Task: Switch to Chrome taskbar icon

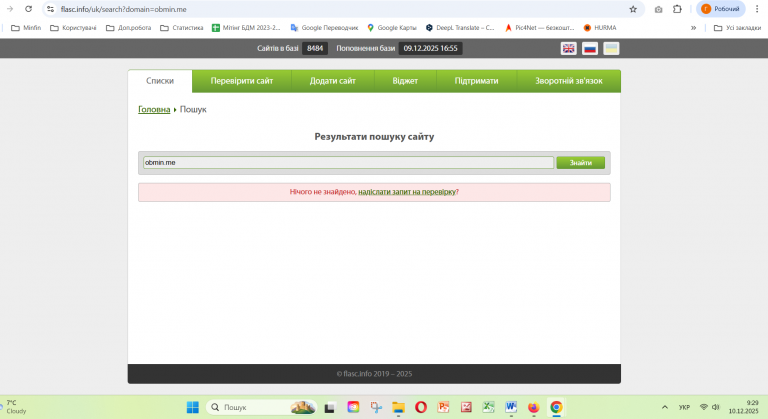Action: (556, 407)
